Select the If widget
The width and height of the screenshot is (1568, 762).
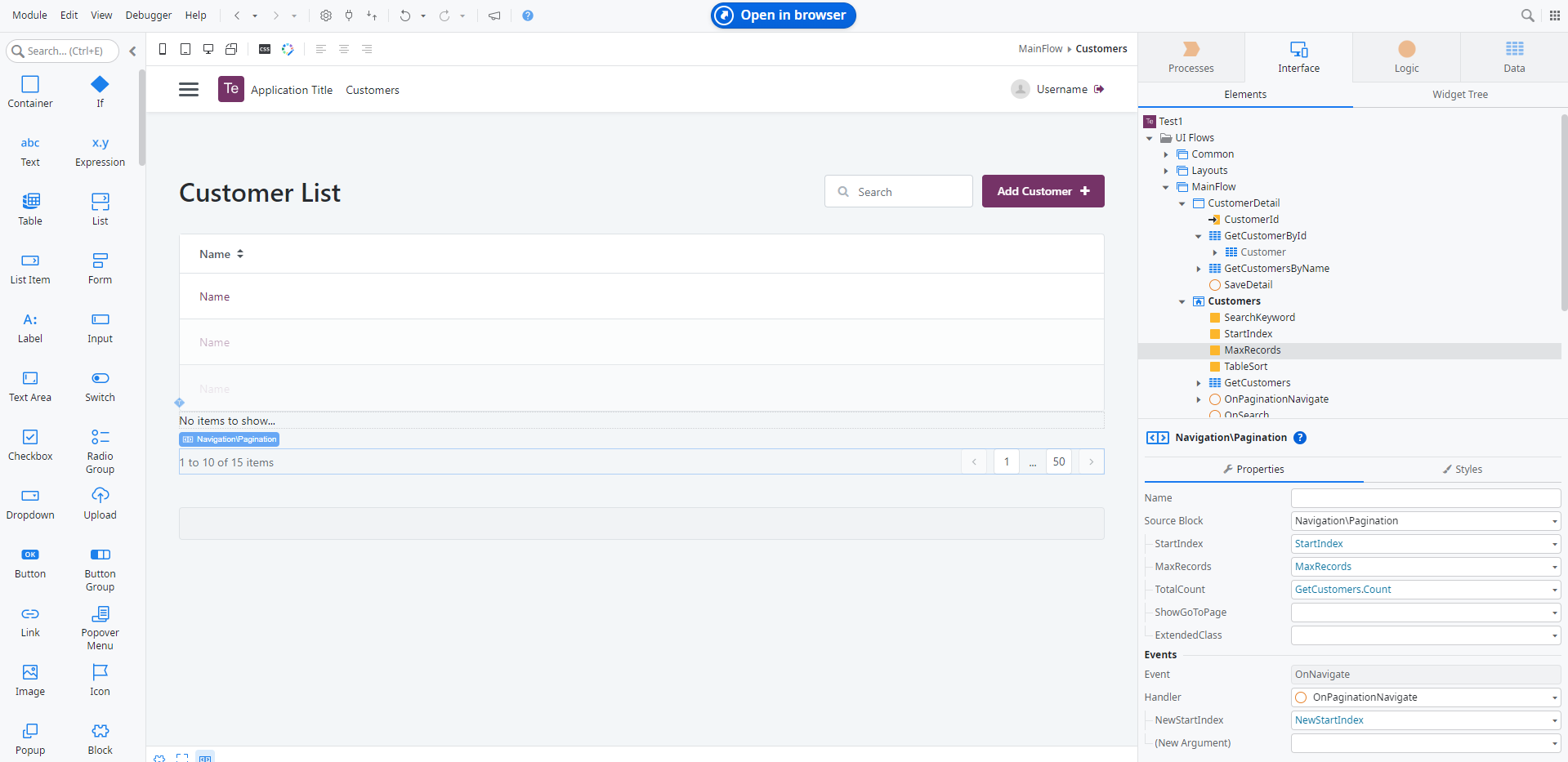point(100,91)
